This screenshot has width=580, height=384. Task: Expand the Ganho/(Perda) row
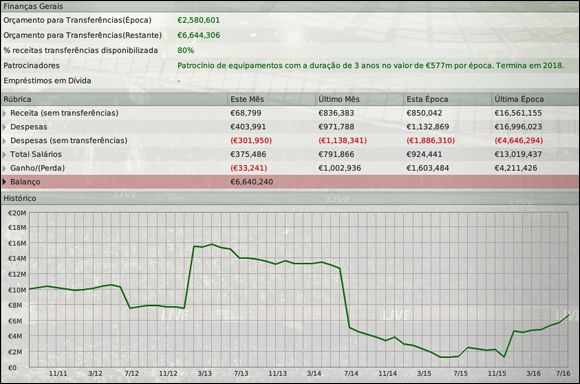(x=4, y=168)
